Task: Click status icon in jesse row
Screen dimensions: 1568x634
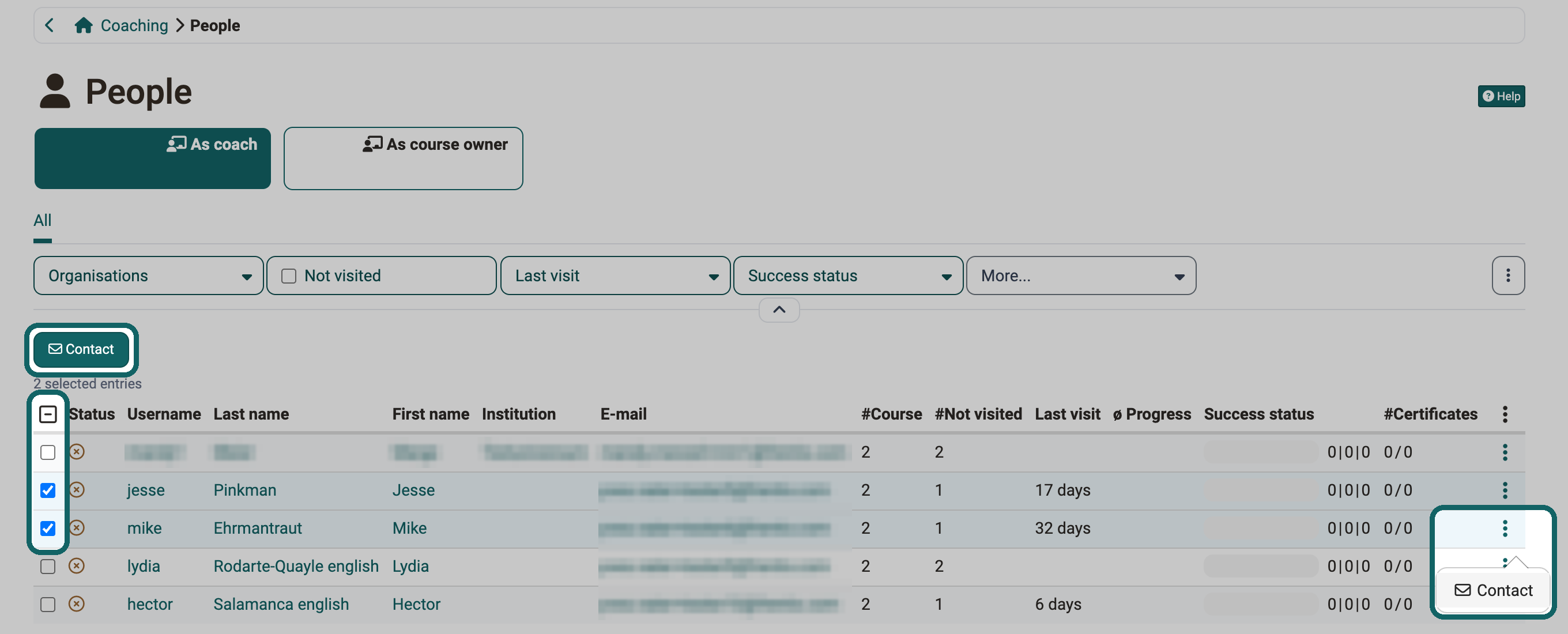Action: 77,490
